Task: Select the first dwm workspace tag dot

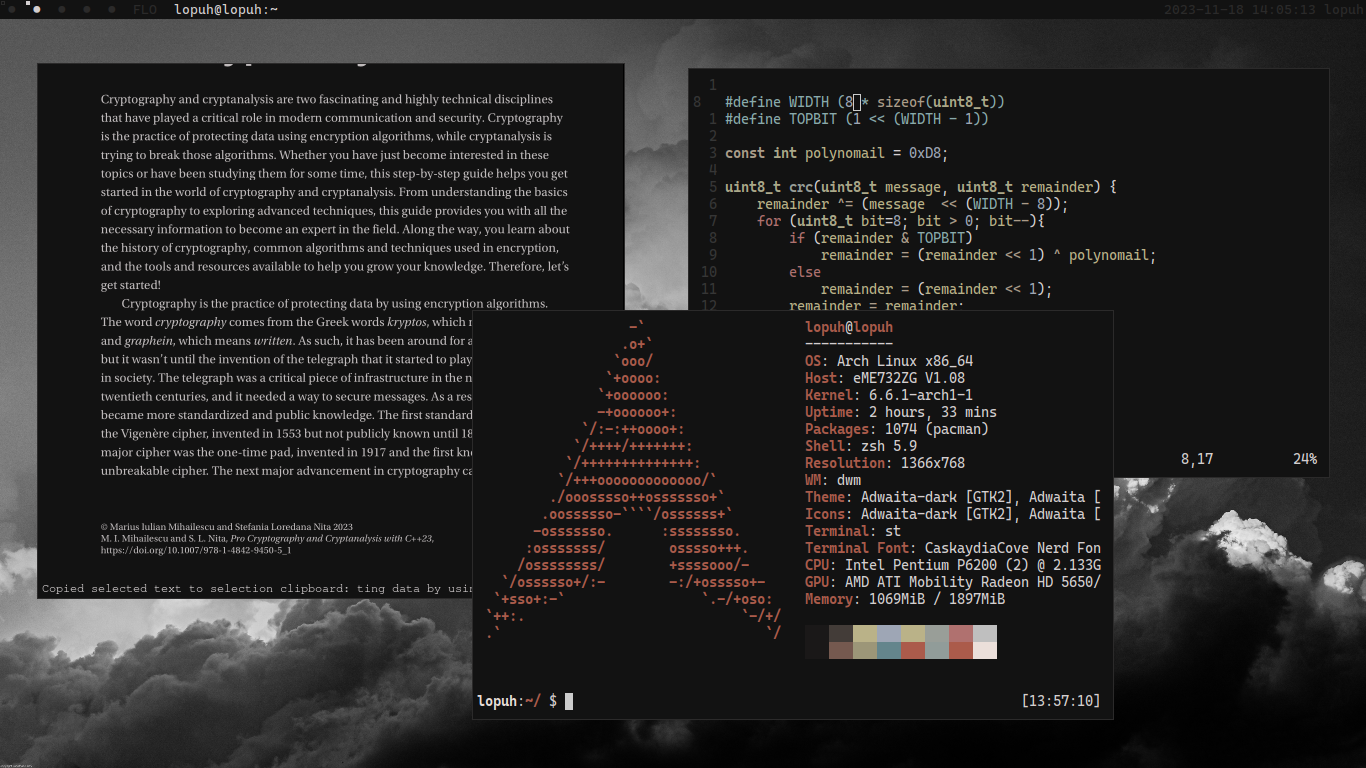Action: pos(12,9)
